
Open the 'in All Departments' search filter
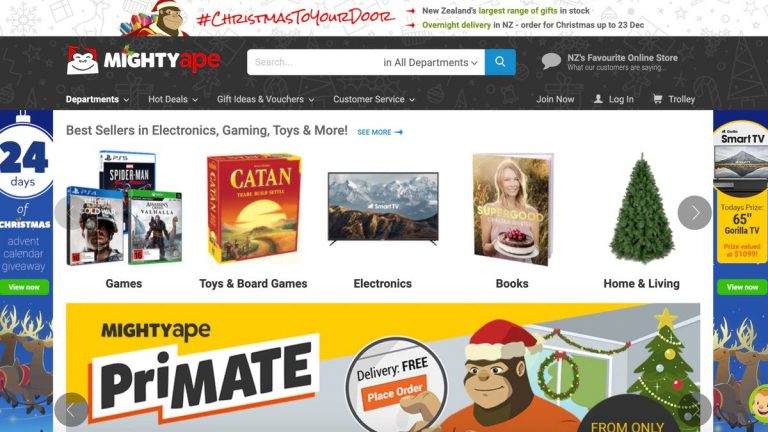pyautogui.click(x=430, y=62)
